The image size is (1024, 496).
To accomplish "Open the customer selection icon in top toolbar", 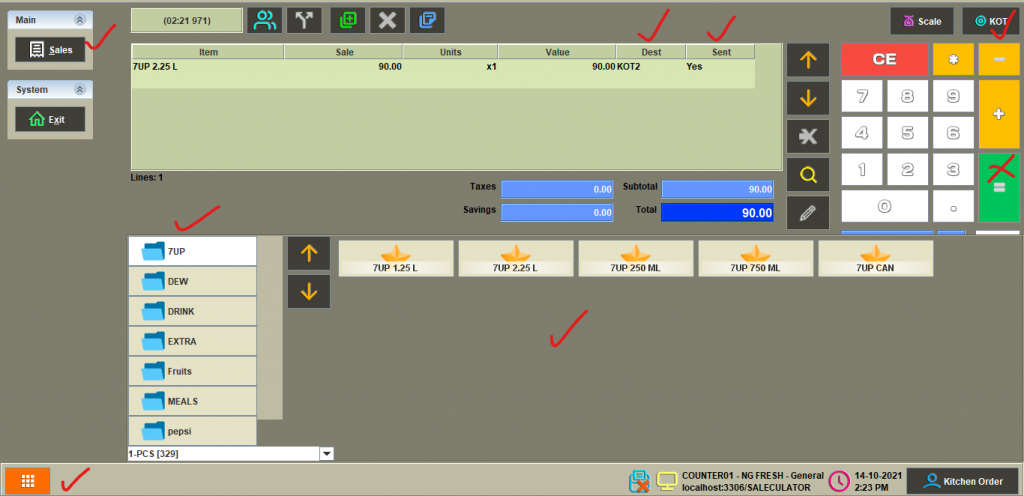I will tap(264, 20).
